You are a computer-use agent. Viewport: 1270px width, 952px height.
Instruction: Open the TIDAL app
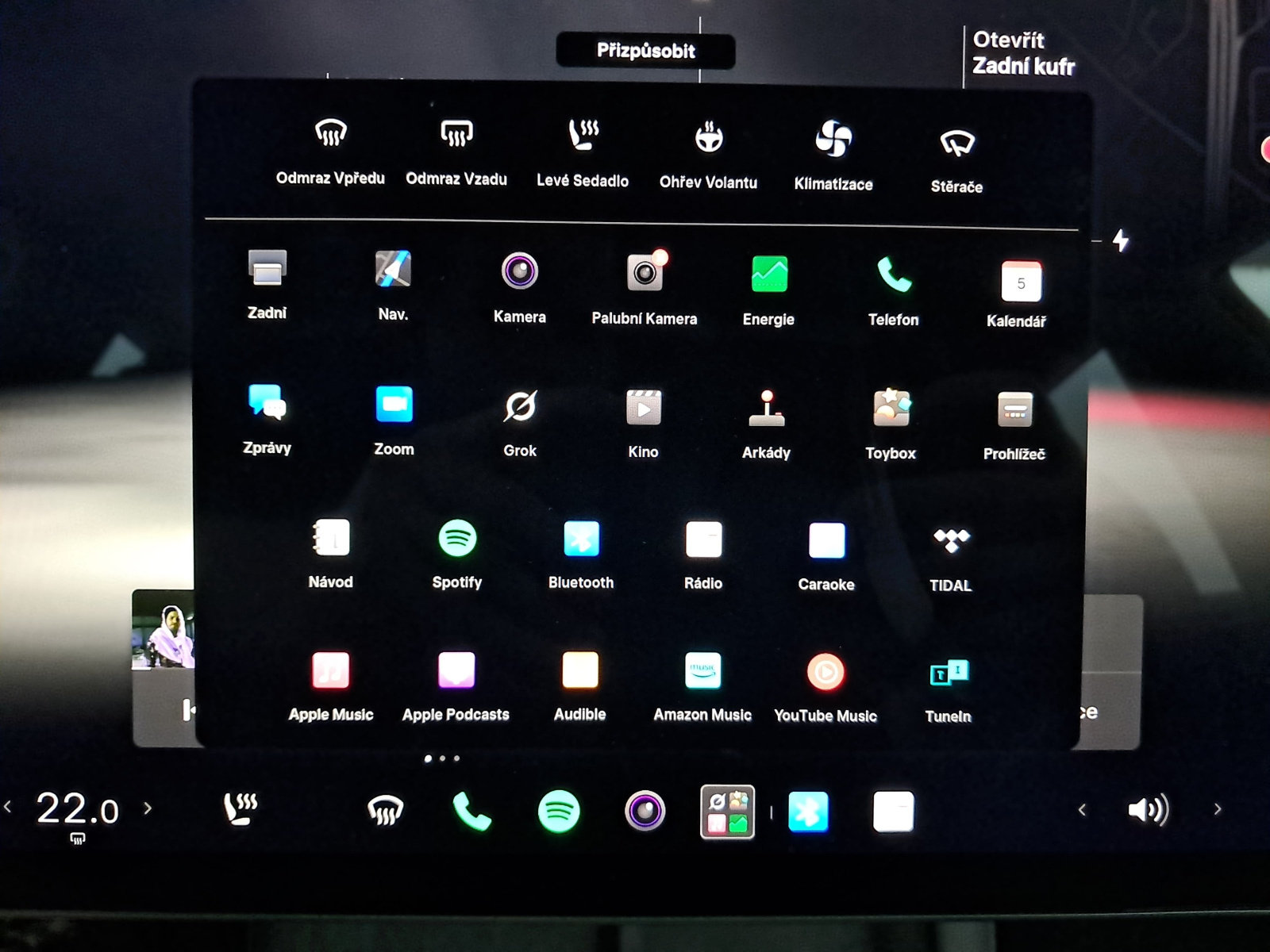tap(950, 560)
